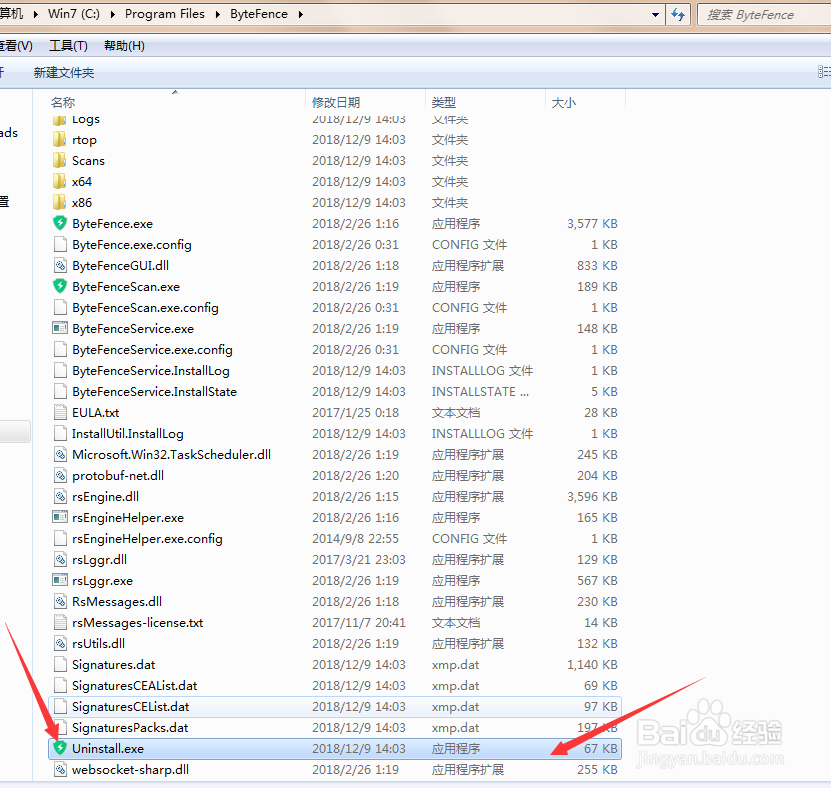
Task: Click the 2017/1/25 0:18 date for EULA.txt
Action: pyautogui.click(x=355, y=412)
